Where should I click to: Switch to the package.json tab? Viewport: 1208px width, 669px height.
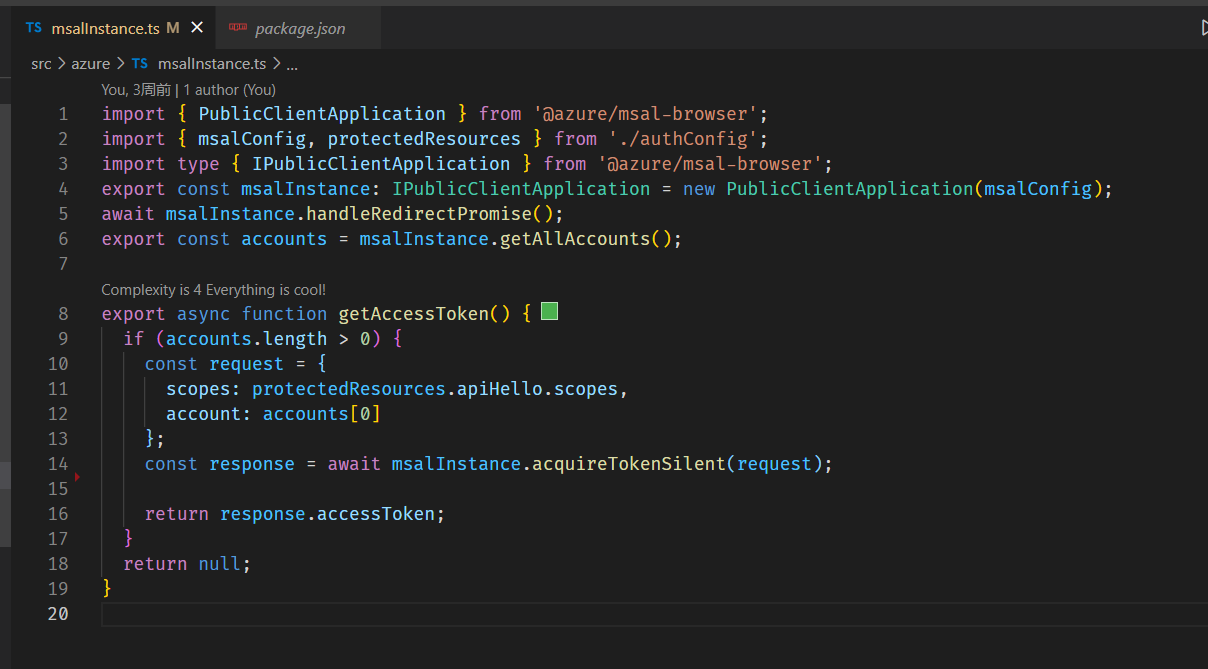pyautogui.click(x=298, y=28)
